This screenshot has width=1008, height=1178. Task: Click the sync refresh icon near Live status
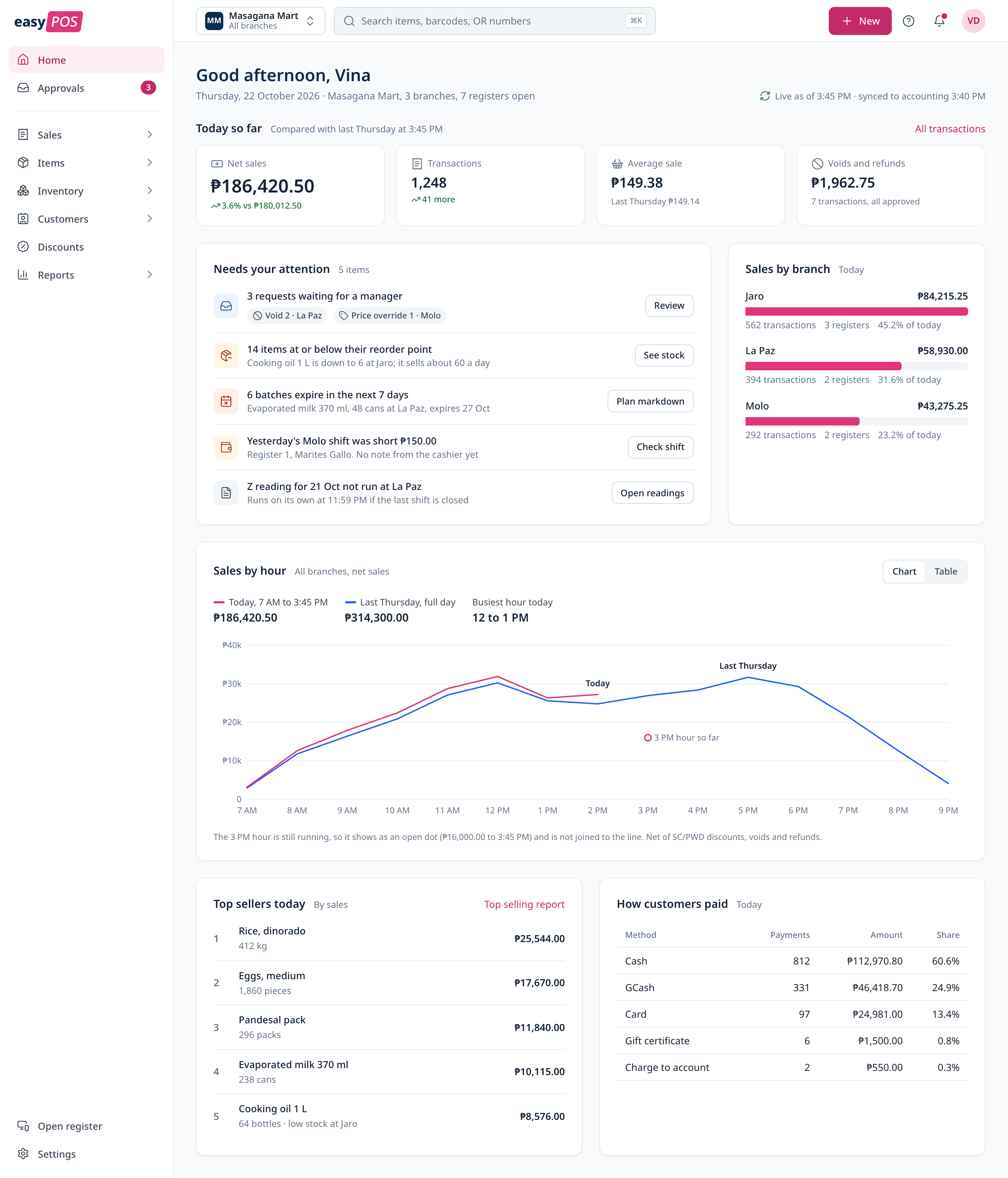coord(765,96)
